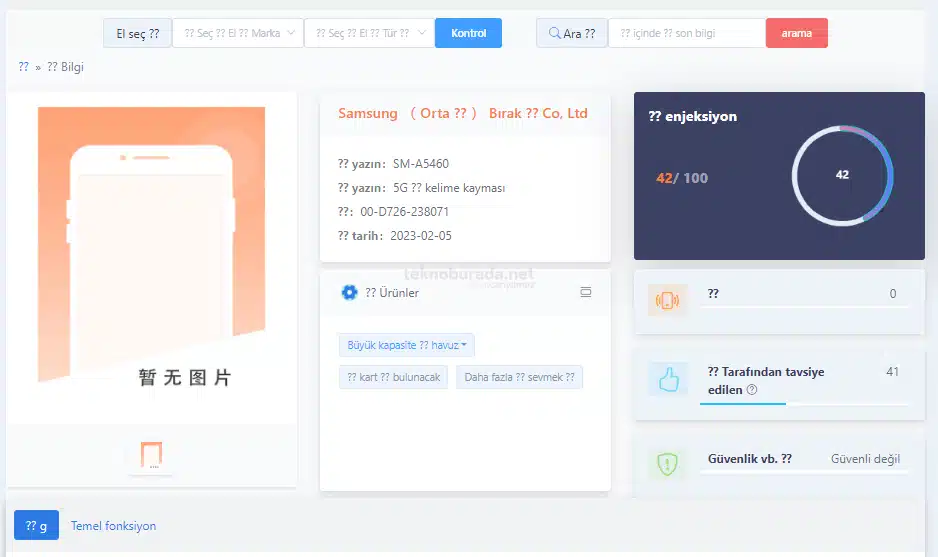Open the Tür type dropdown
Image resolution: width=938 pixels, height=557 pixels.
(x=369, y=33)
